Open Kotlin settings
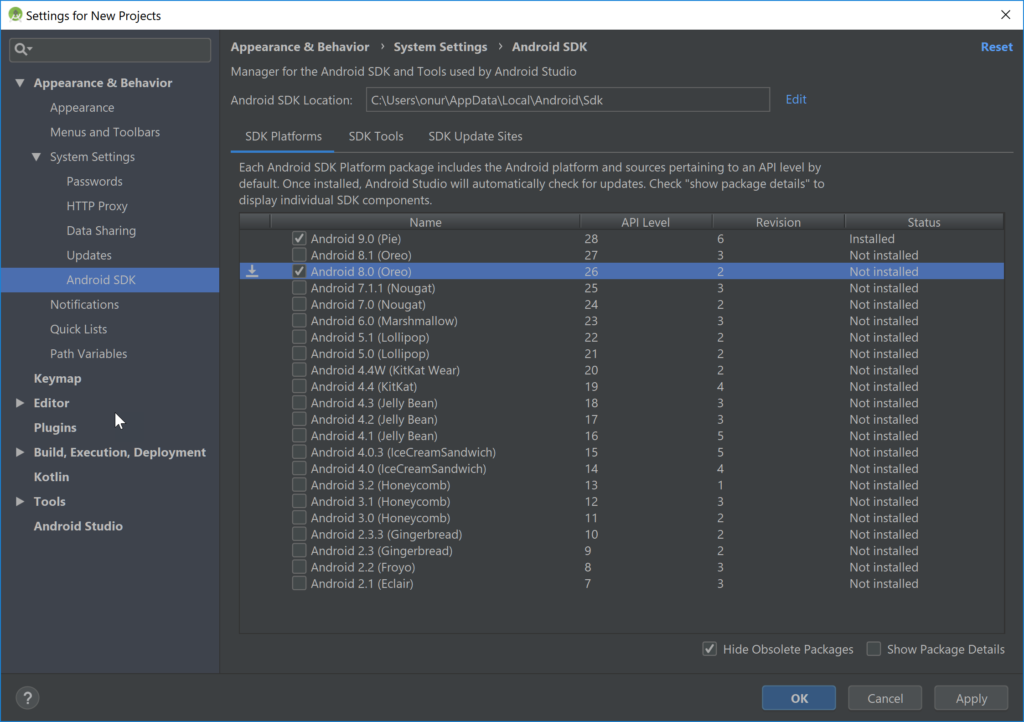The image size is (1024, 722). (x=51, y=477)
